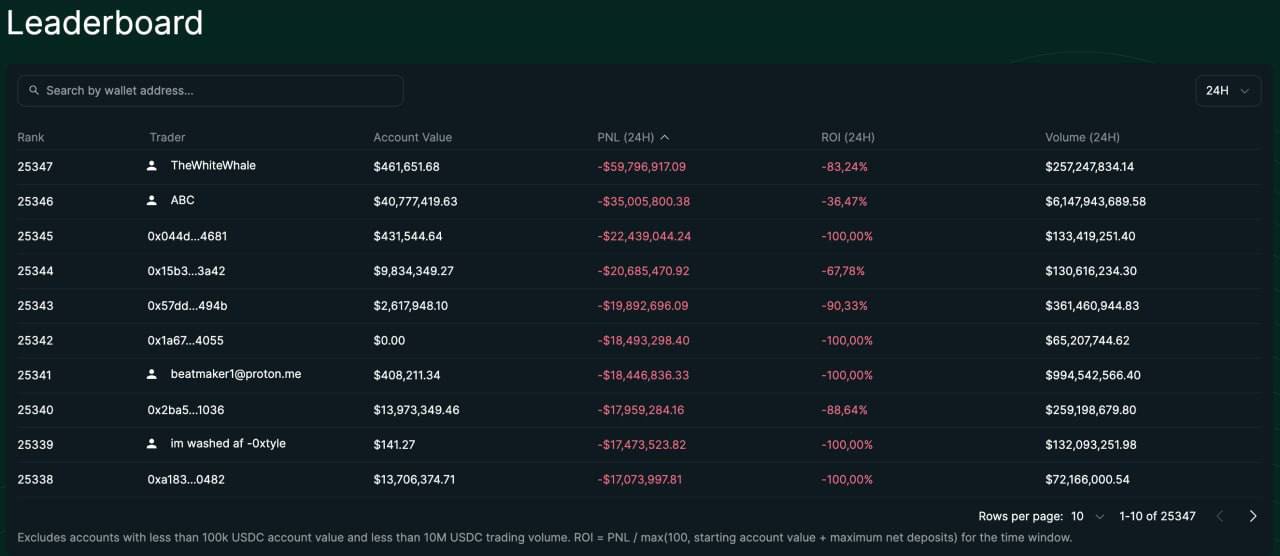This screenshot has height=556, width=1280.
Task: Open trader 0x15b3...3a42 profile
Action: [x=186, y=271]
